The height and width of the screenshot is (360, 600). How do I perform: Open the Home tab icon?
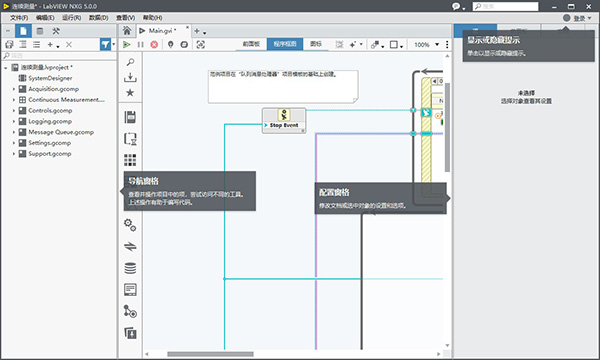(x=127, y=31)
